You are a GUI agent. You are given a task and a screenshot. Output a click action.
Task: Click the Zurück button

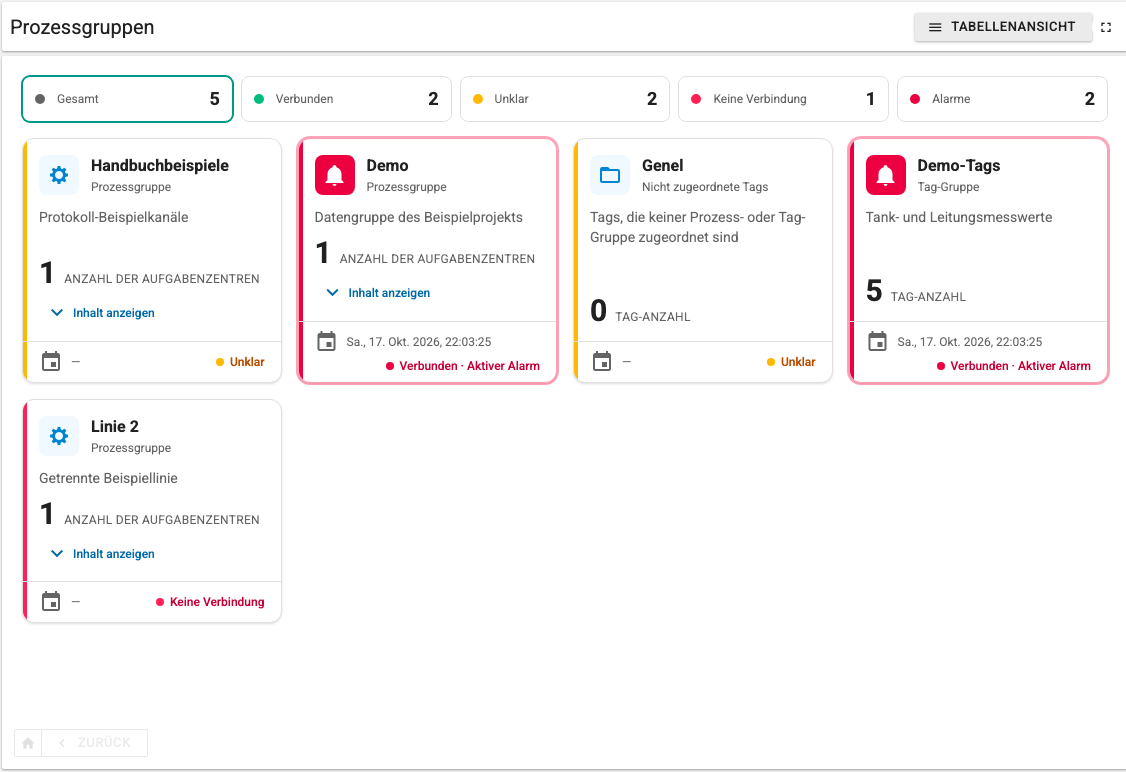(x=95, y=743)
